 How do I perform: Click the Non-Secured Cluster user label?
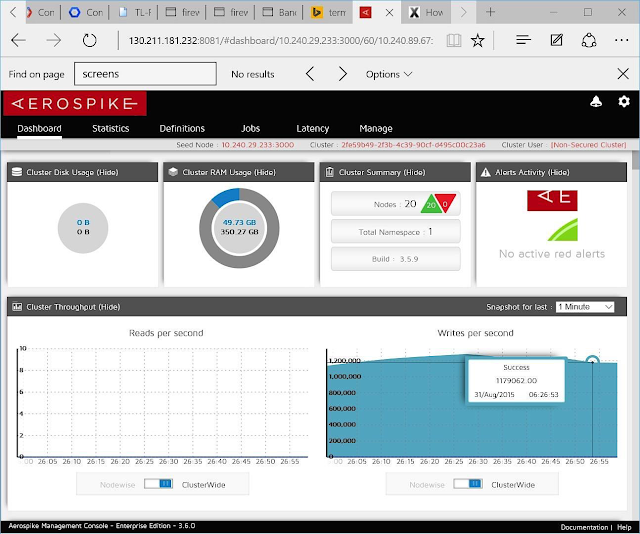pyautogui.click(x=589, y=145)
